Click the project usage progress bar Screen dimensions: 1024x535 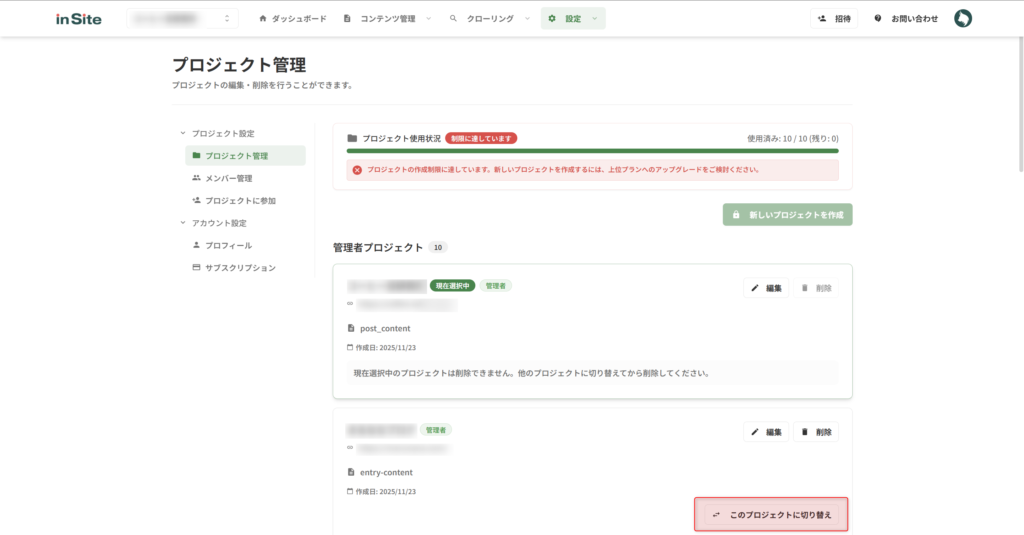[x=592, y=151]
